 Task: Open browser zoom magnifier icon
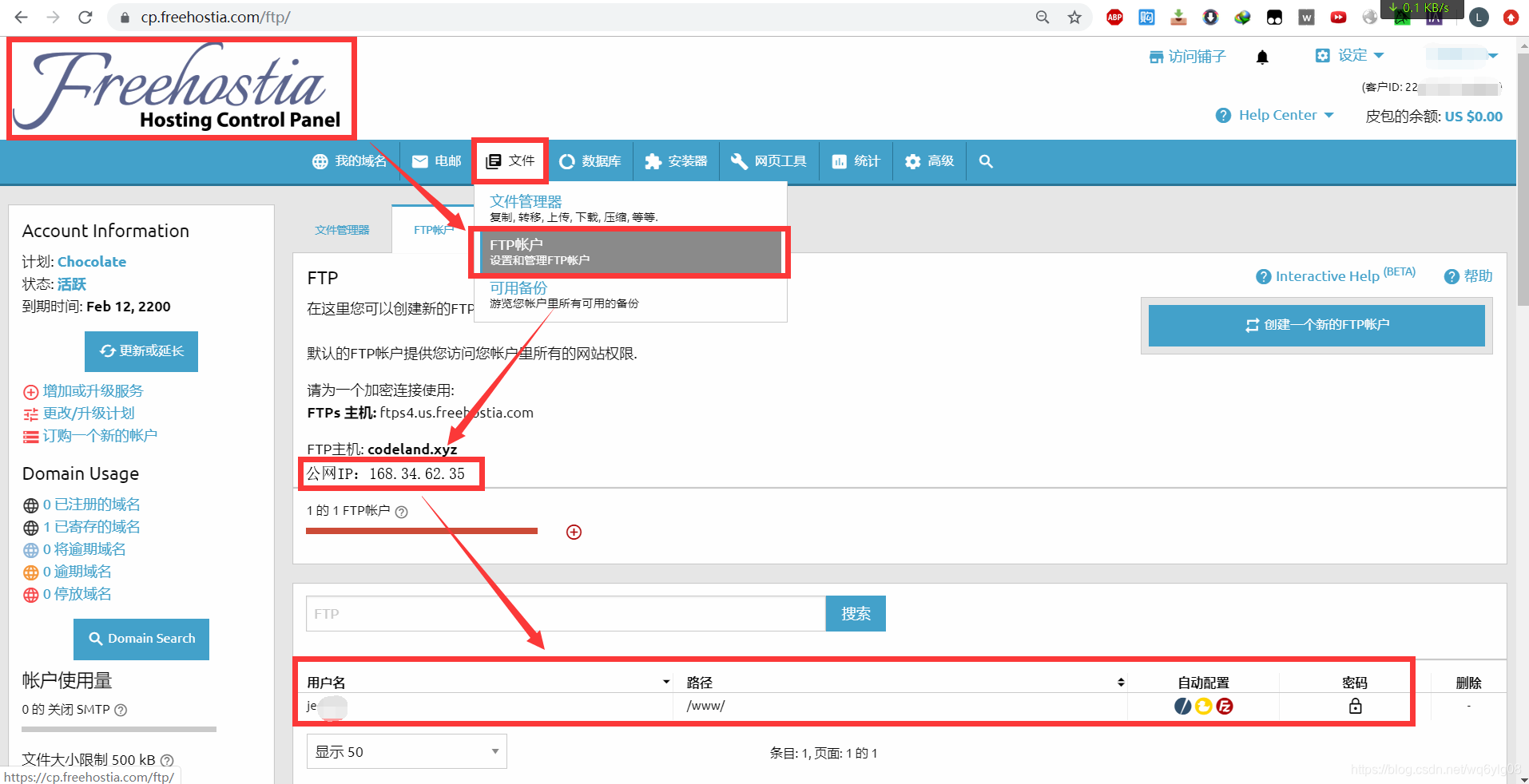click(x=1042, y=17)
